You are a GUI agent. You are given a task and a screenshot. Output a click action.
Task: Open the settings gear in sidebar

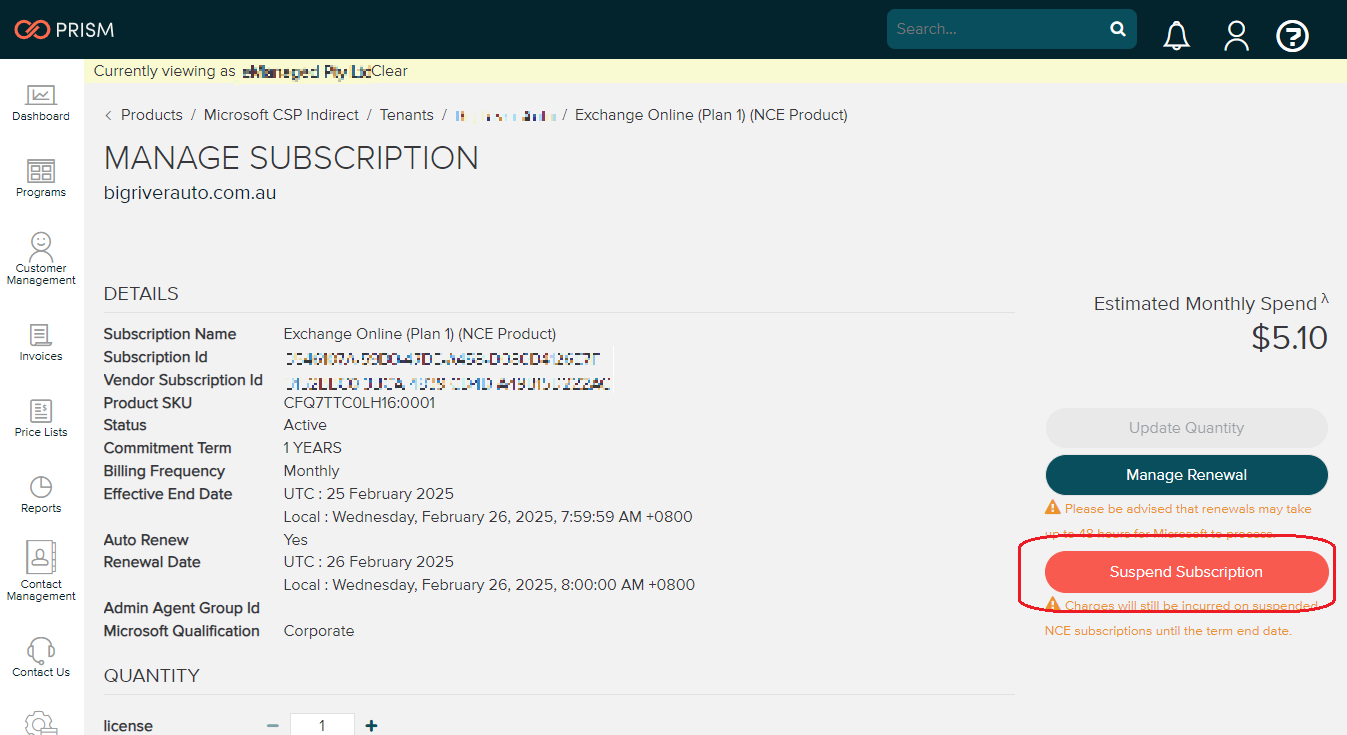(41, 724)
